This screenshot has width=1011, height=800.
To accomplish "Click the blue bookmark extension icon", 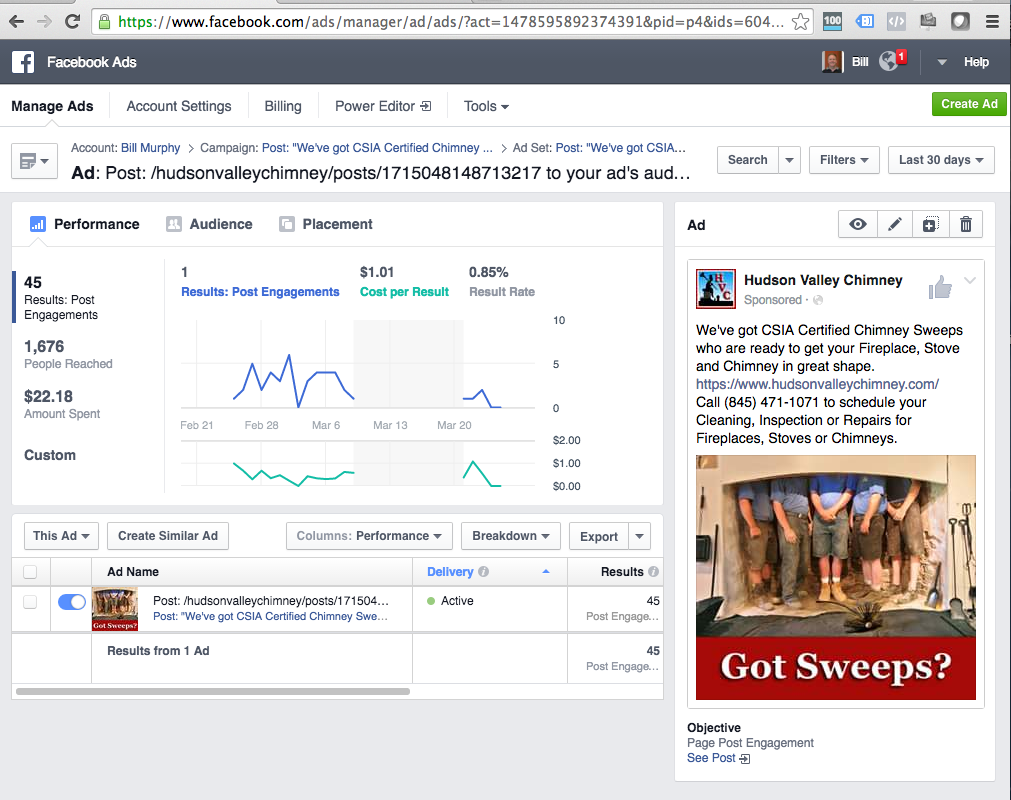I will (864, 21).
